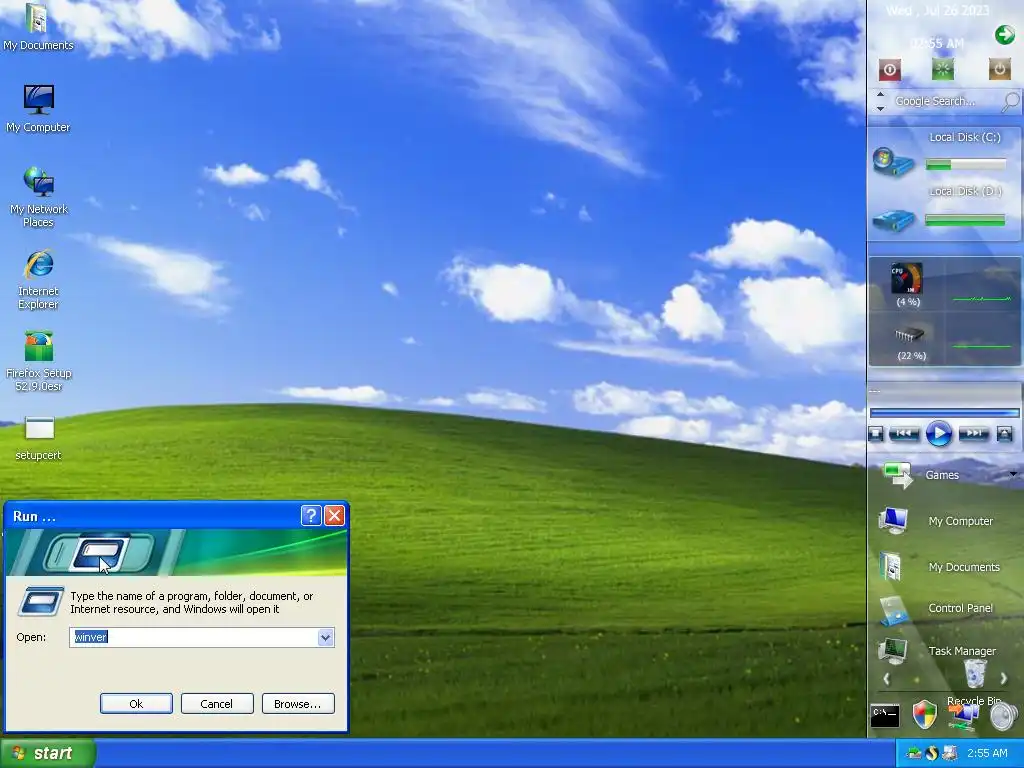Open My Computer icon on desktop
This screenshot has height=768, width=1024.
[x=38, y=108]
